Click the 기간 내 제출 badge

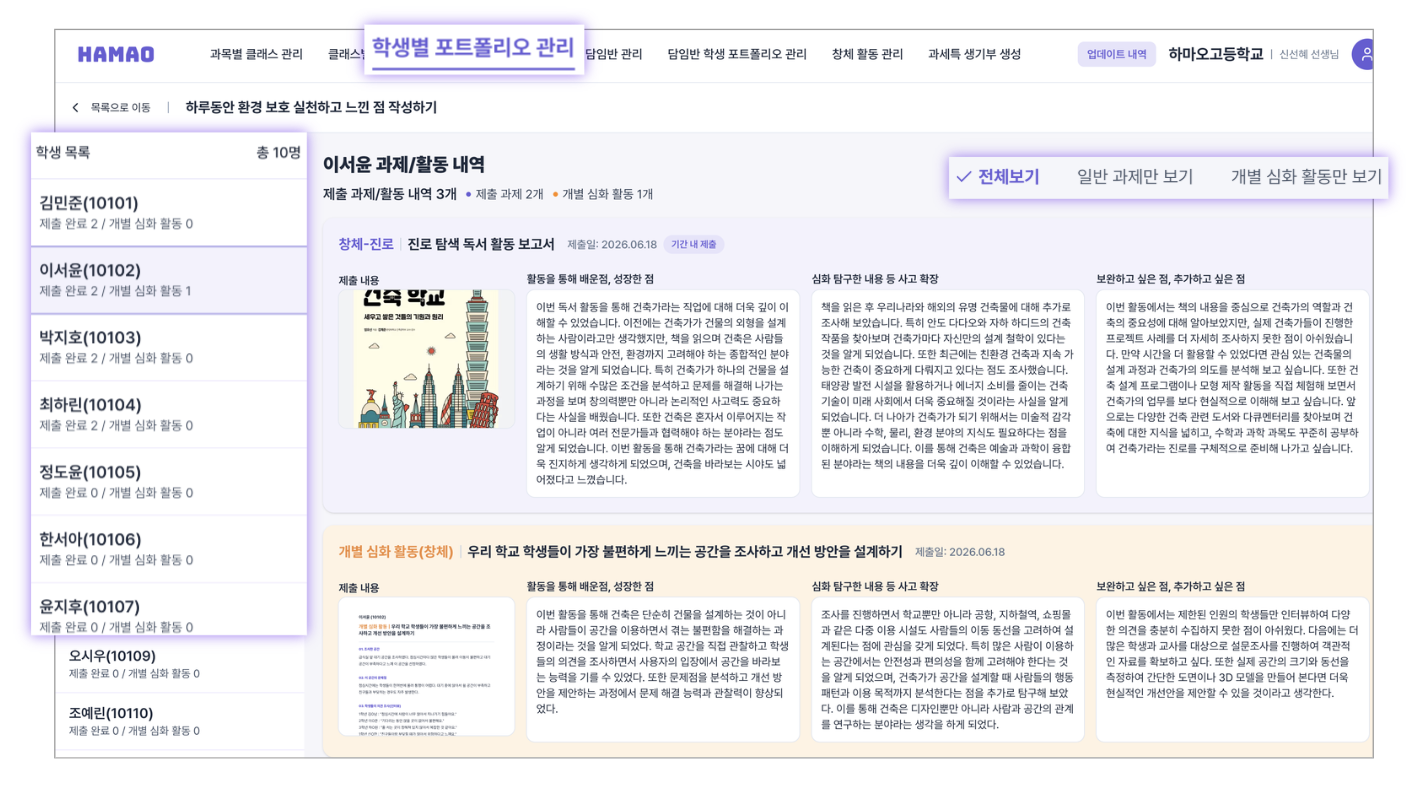694,244
